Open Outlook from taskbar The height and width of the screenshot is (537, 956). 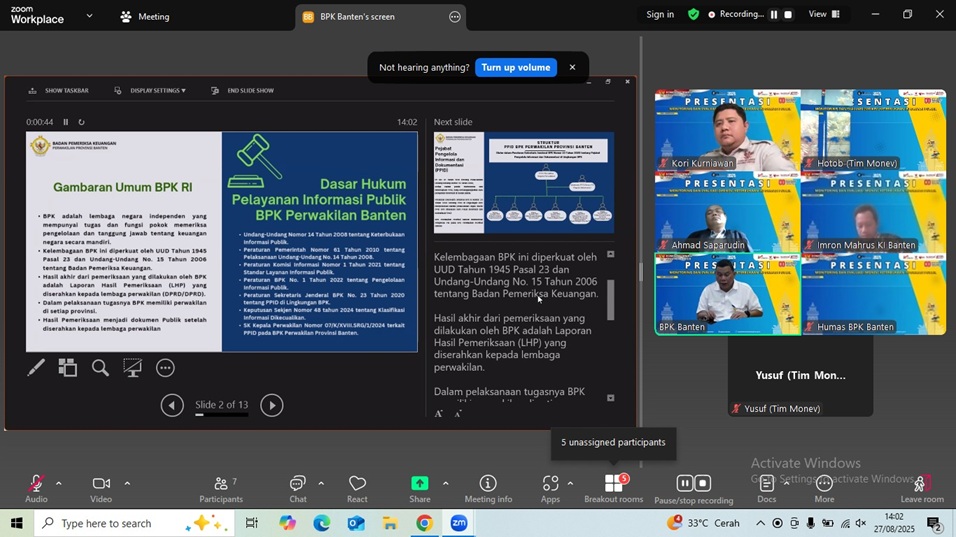356,523
